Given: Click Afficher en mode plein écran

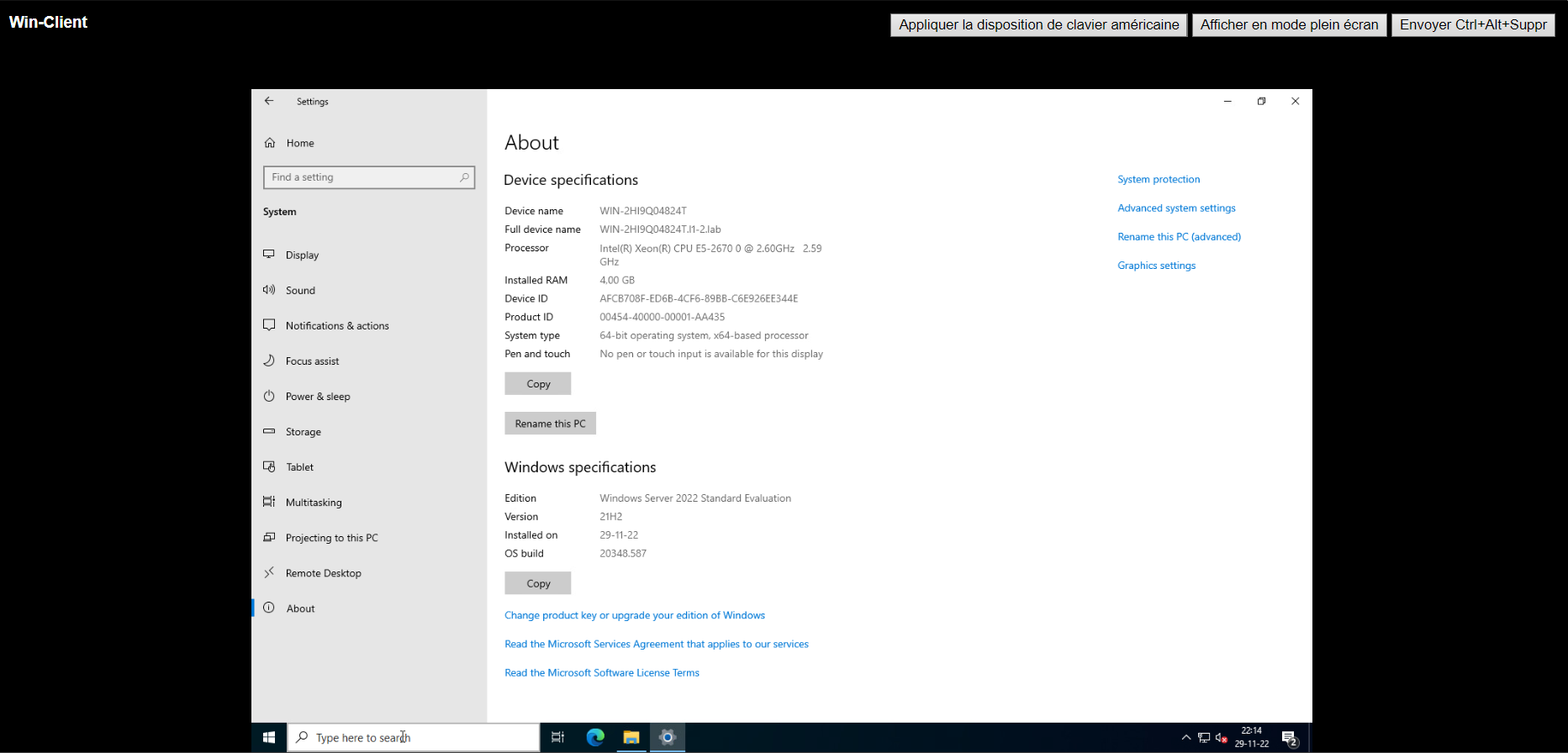Looking at the screenshot, I should 1290,24.
